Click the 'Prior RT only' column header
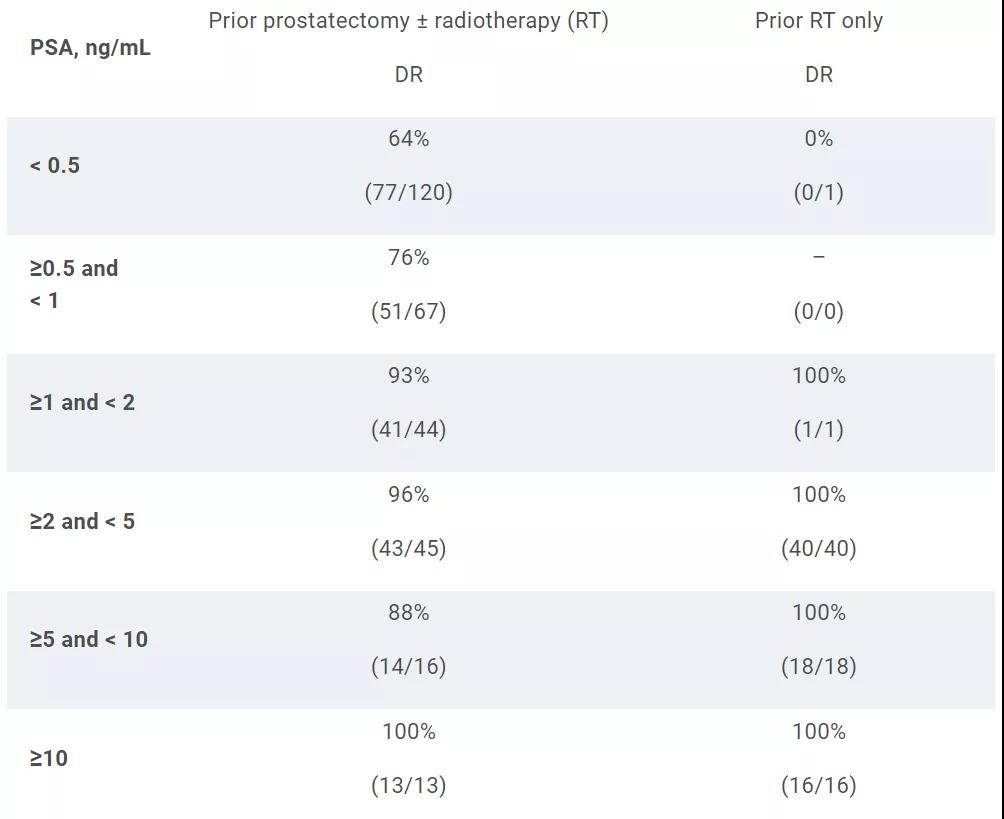This screenshot has width=1004, height=819. [818, 21]
